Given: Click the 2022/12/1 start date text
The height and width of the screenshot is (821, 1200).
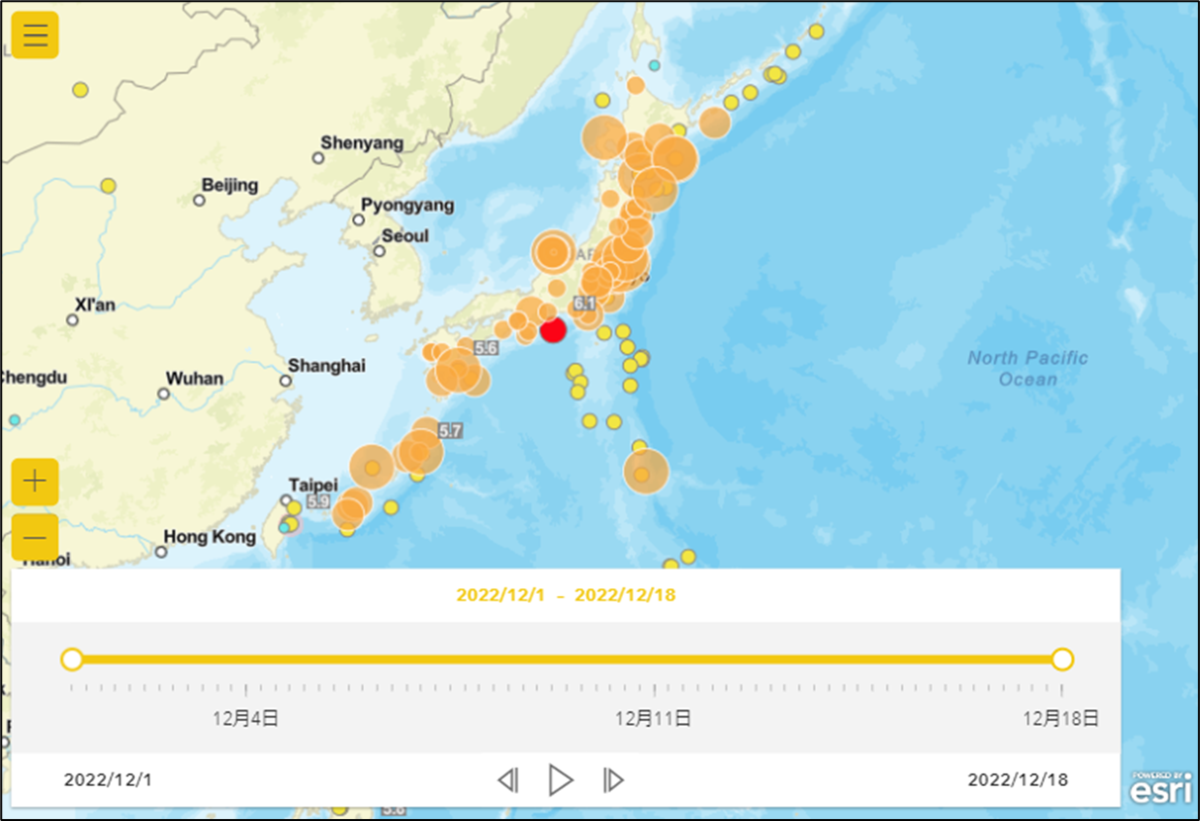Looking at the screenshot, I should 108,780.
